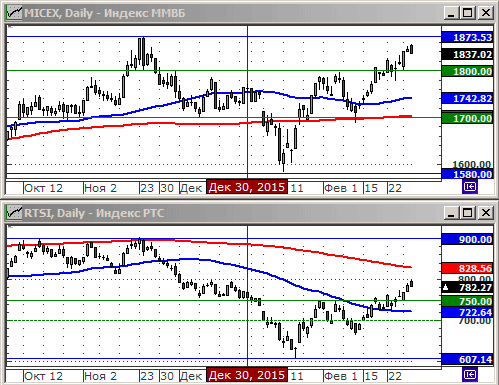This screenshot has height=385, width=499.
Task: Click the MICEX chart window icon
Action: (x=14, y=13)
